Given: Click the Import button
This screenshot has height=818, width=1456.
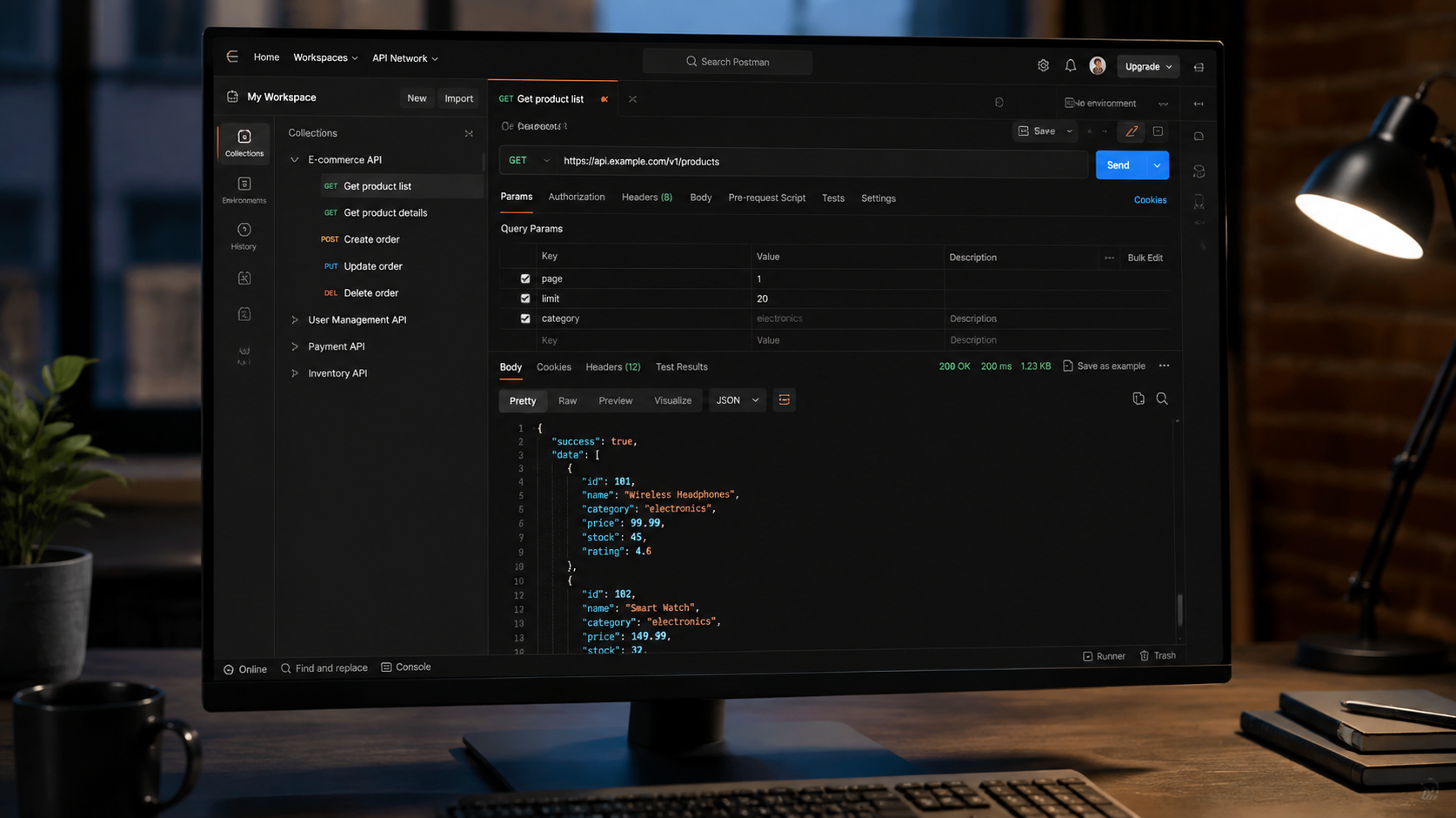Looking at the screenshot, I should tap(459, 98).
